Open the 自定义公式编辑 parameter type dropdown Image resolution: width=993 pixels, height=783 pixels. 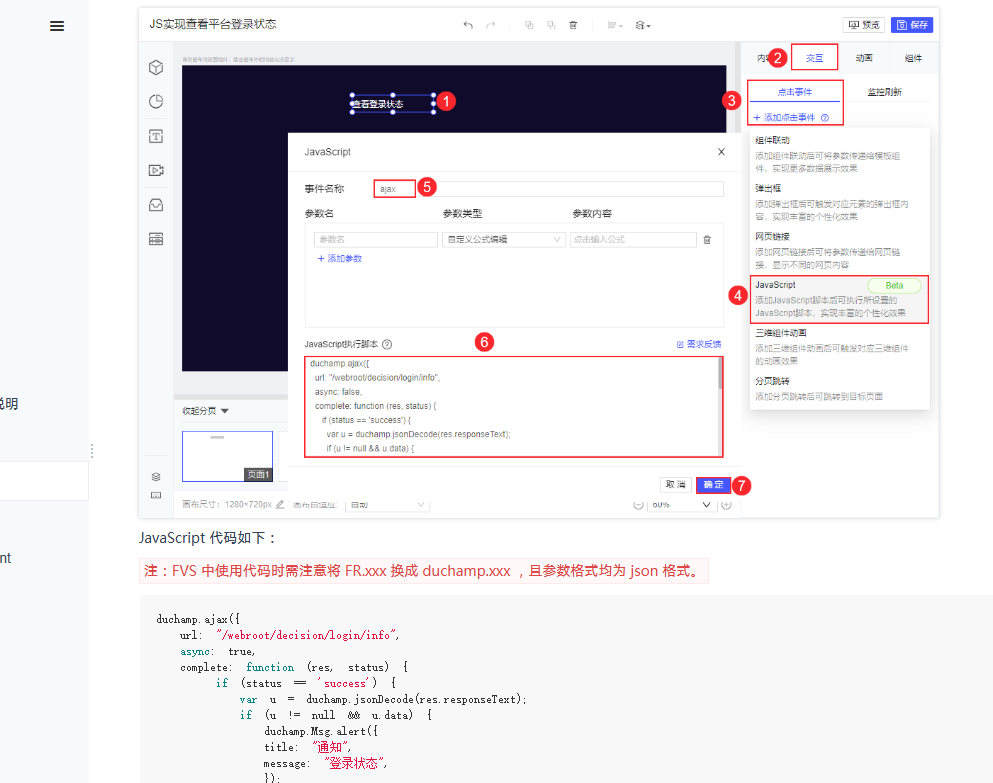(x=503, y=239)
